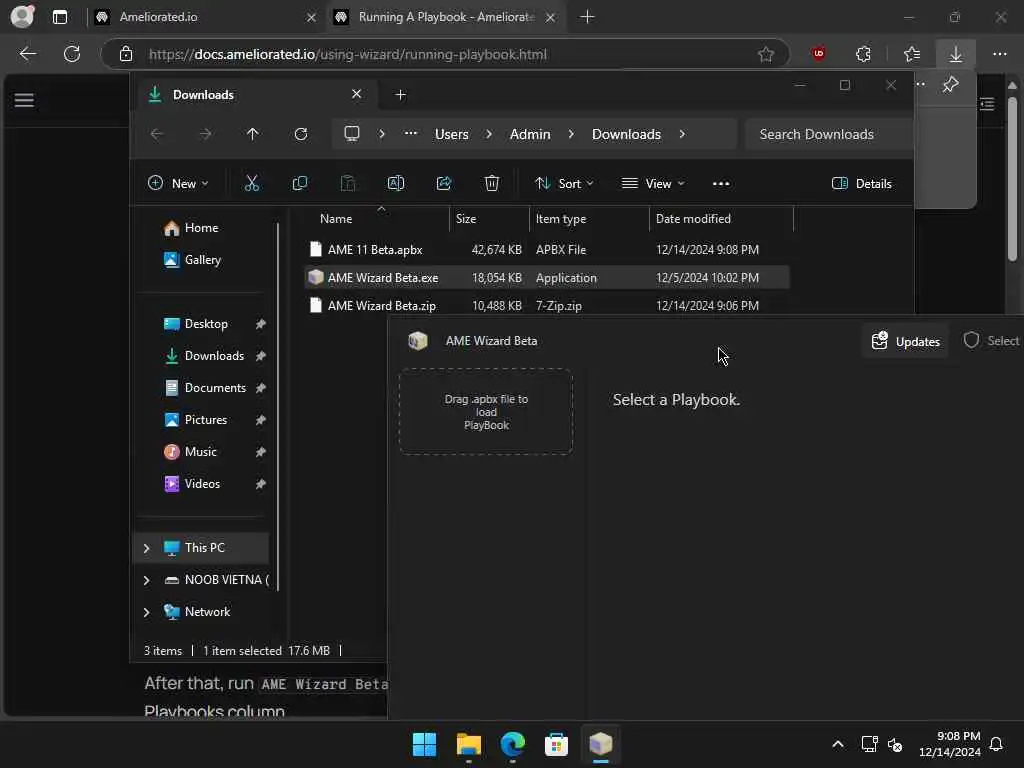Image resolution: width=1024 pixels, height=768 pixels.
Task: Click the PC monitor icon in address bar
Action: (x=352, y=134)
